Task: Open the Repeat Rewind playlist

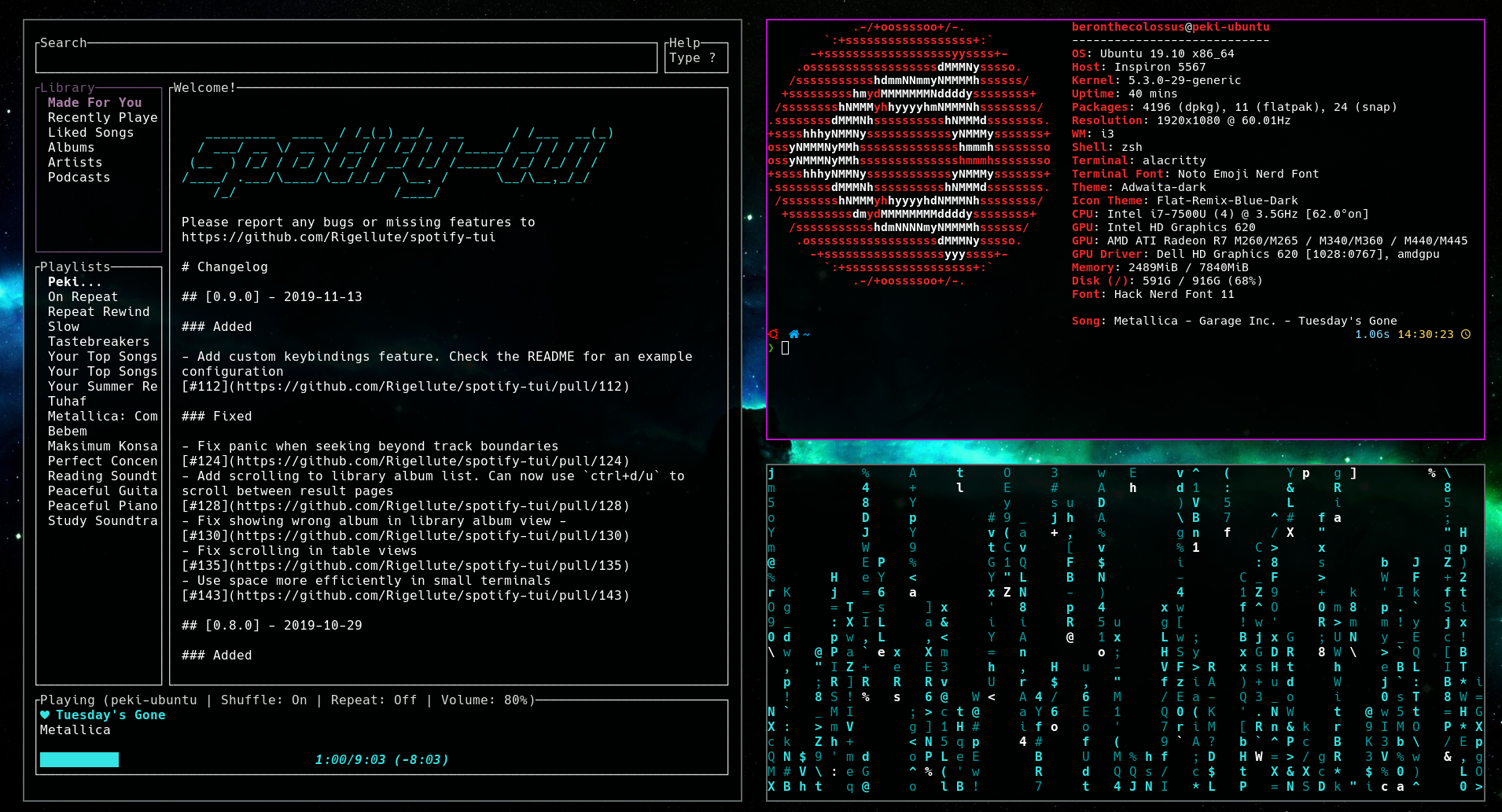Action: (99, 312)
